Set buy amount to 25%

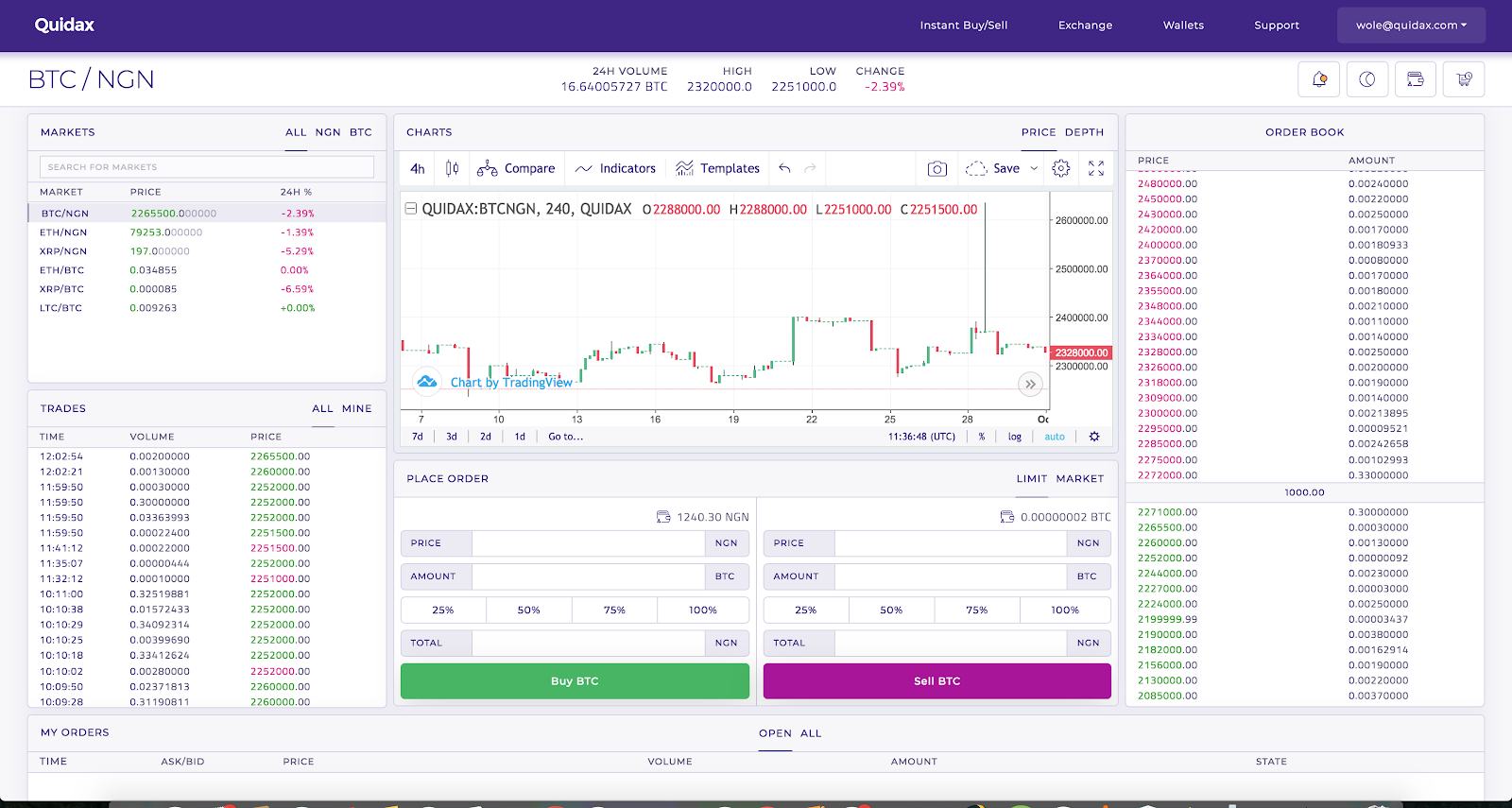click(x=443, y=610)
